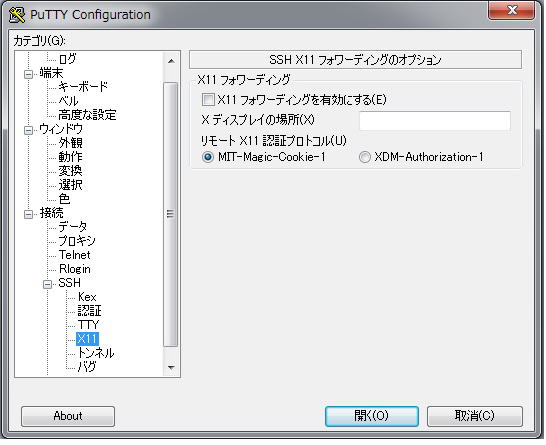This screenshot has height=445, width=546.
Task: Select the Kex tree item
Action: [87, 297]
